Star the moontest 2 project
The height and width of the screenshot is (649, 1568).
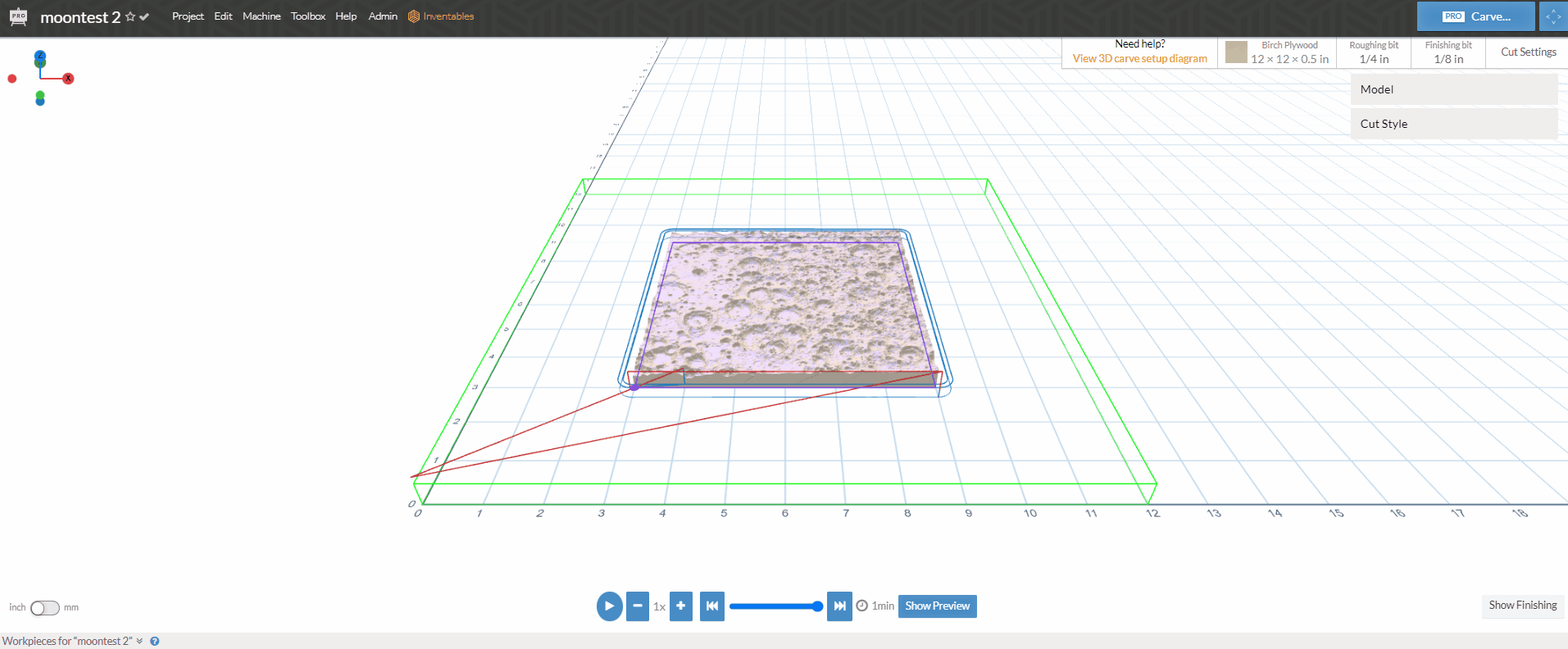[x=130, y=17]
